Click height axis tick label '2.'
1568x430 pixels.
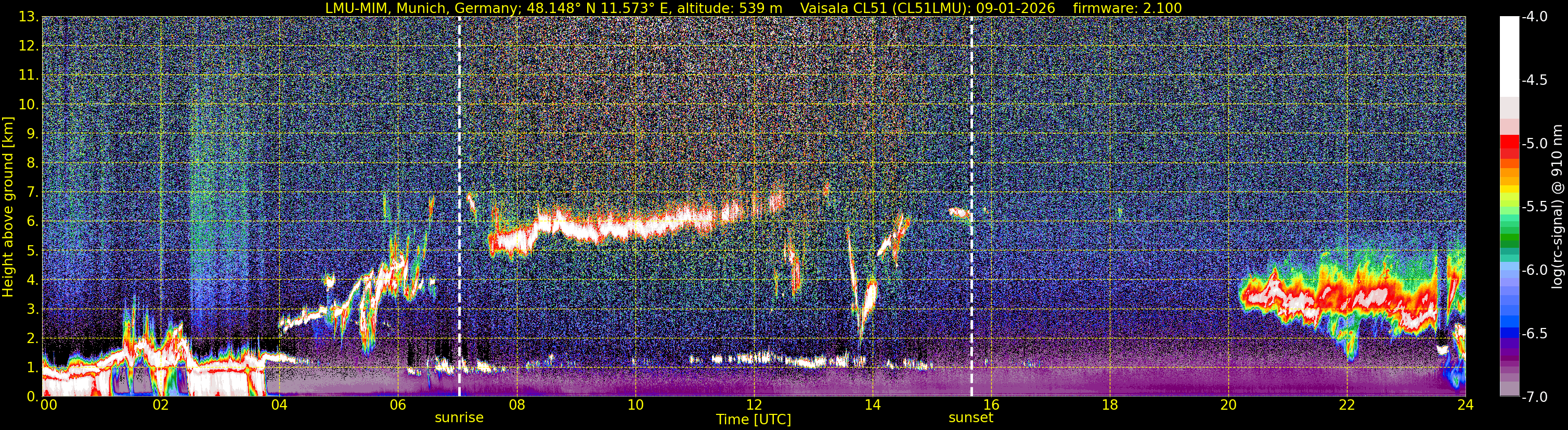33,339
